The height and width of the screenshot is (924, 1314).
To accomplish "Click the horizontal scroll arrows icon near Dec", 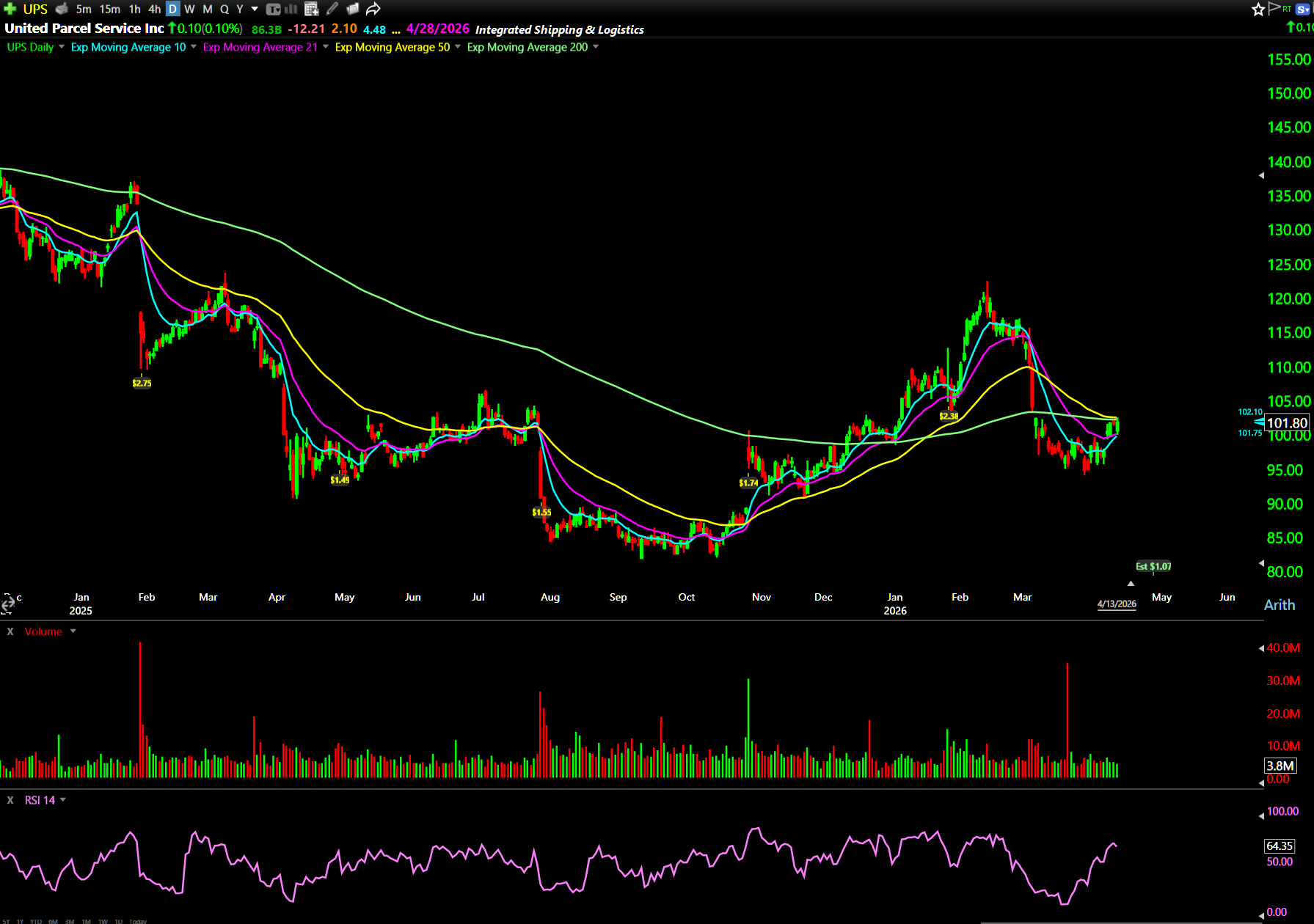I will (x=7, y=604).
